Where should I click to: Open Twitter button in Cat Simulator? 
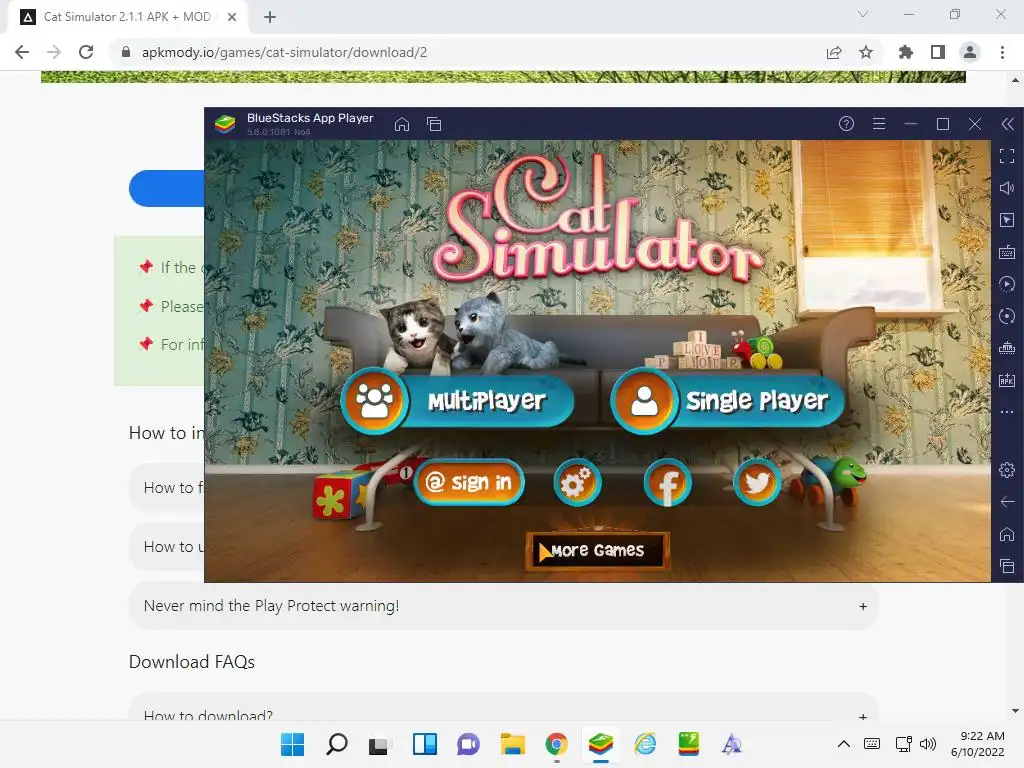coord(758,483)
